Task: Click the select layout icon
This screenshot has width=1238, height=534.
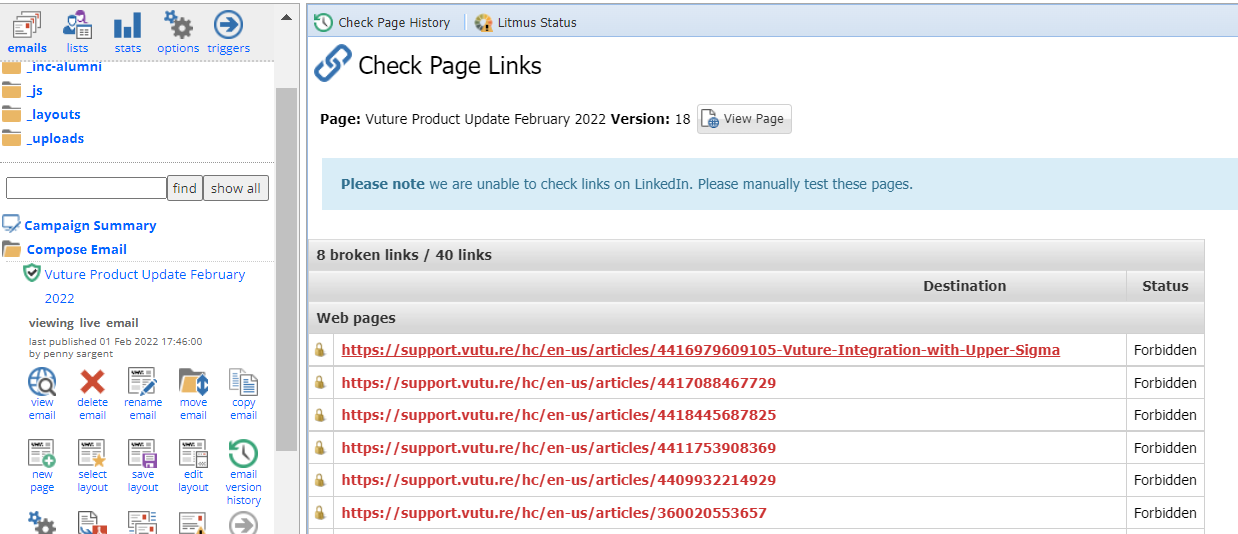Action: [92, 453]
